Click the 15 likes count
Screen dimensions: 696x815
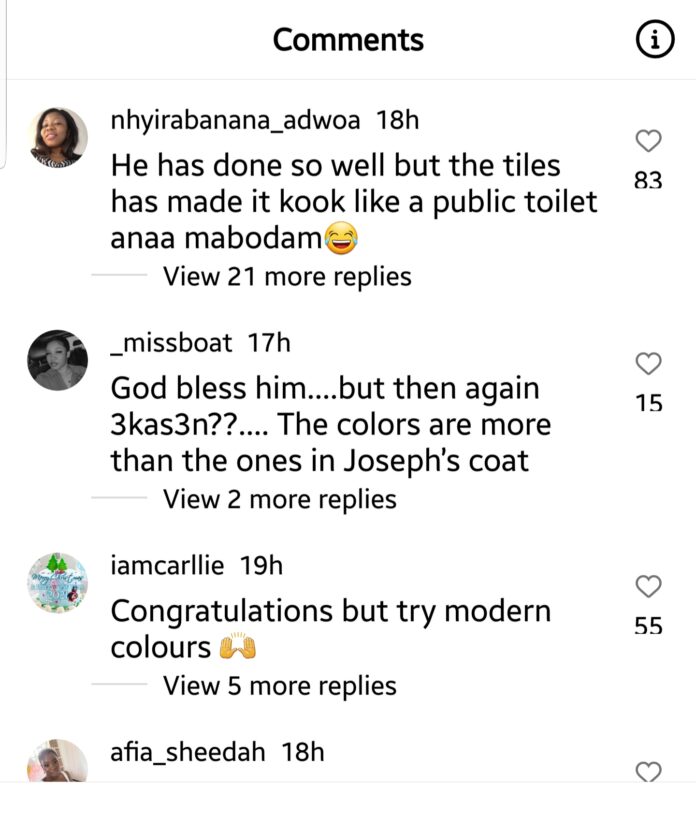pos(649,404)
